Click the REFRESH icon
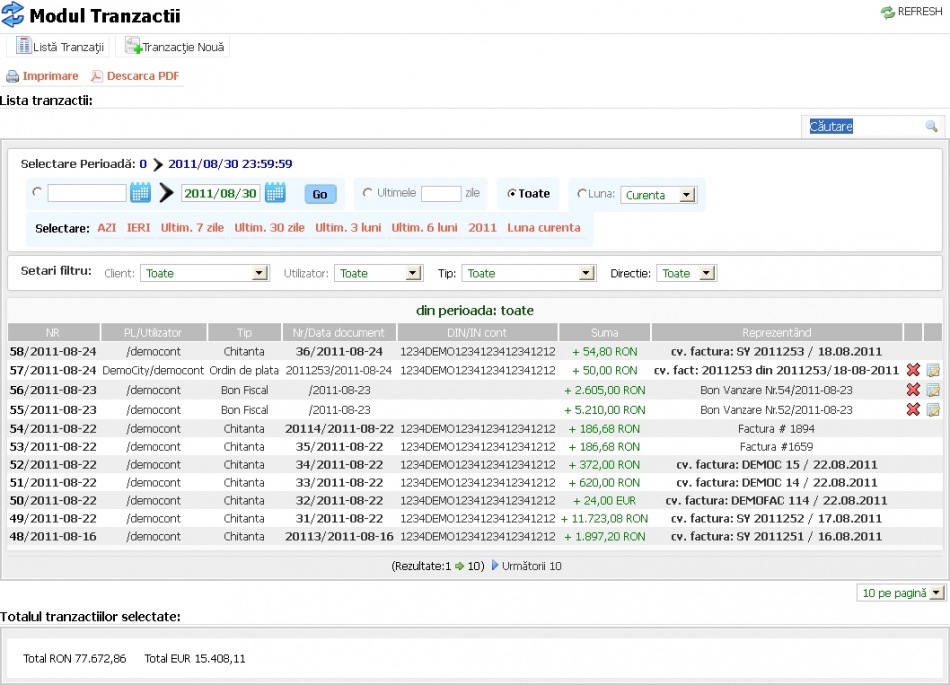The height and width of the screenshot is (685, 950). click(x=888, y=12)
